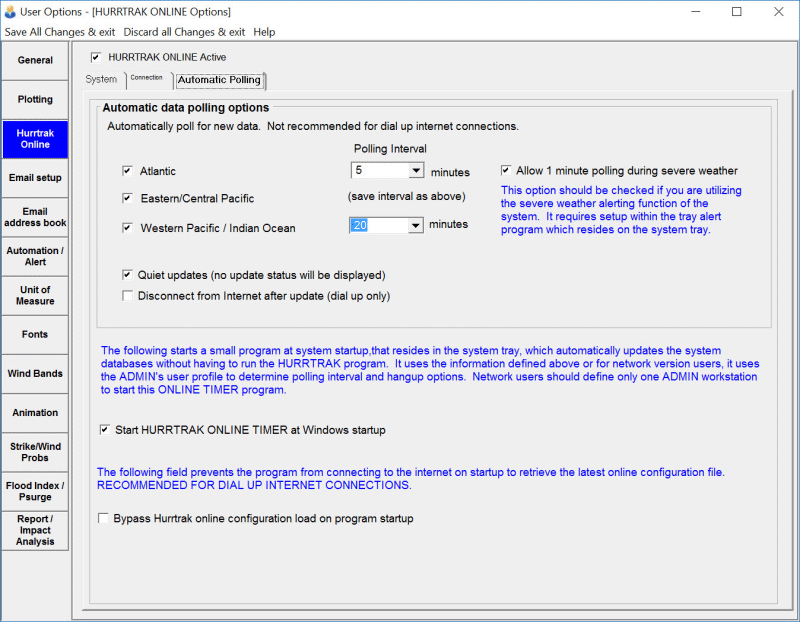Uncheck HURRTRAK ONLINE Active checkbox

pos(96,58)
